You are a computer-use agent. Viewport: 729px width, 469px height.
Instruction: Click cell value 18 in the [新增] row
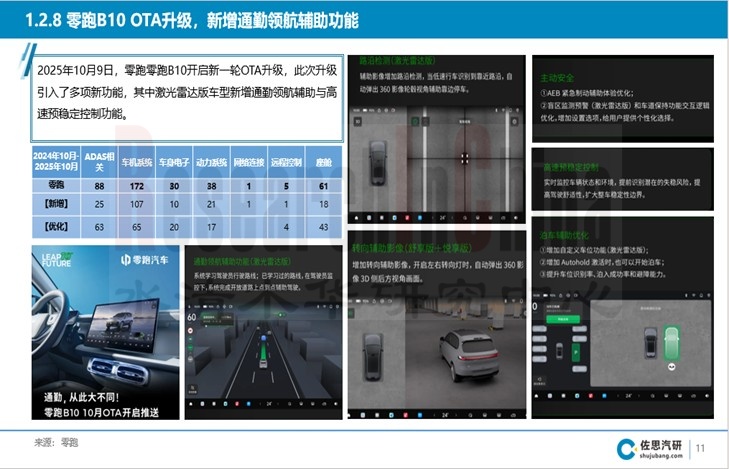pos(324,204)
